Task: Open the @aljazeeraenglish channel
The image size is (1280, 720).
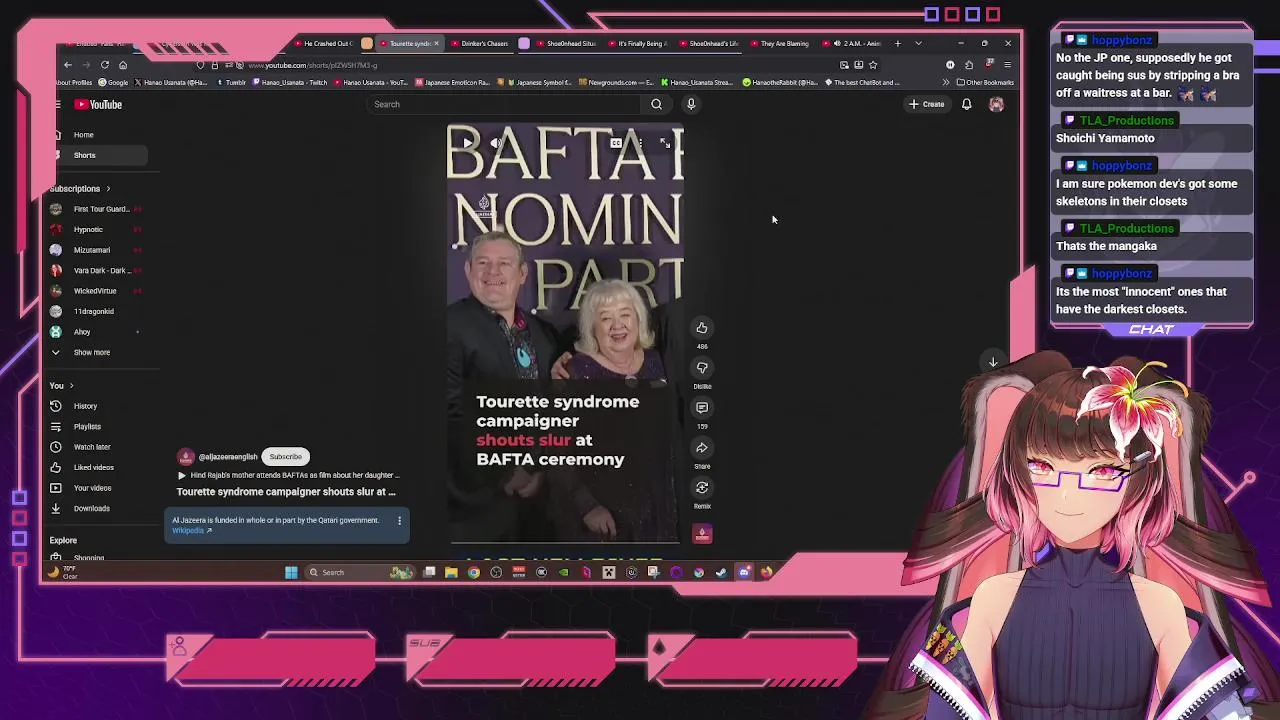Action: [x=228, y=457]
